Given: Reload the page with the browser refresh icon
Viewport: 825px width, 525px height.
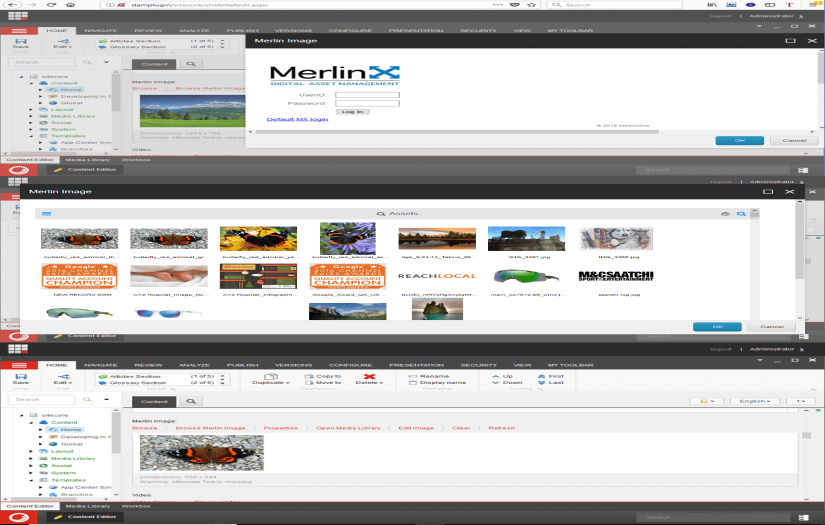Looking at the screenshot, I should [x=51, y=5].
